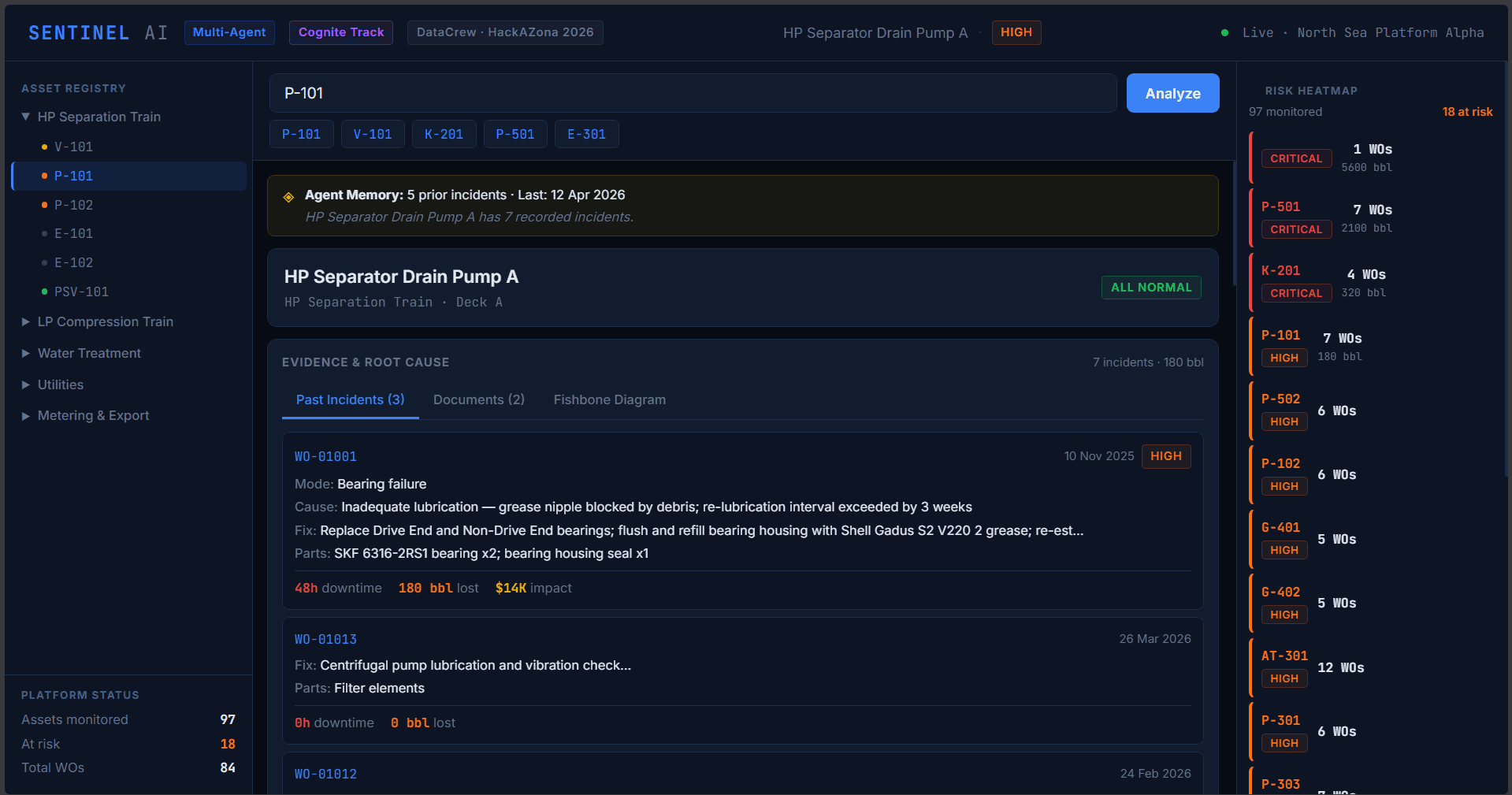The width and height of the screenshot is (1512, 795).
Task: Choose the E-301 quick chip under search
Action: [586, 134]
